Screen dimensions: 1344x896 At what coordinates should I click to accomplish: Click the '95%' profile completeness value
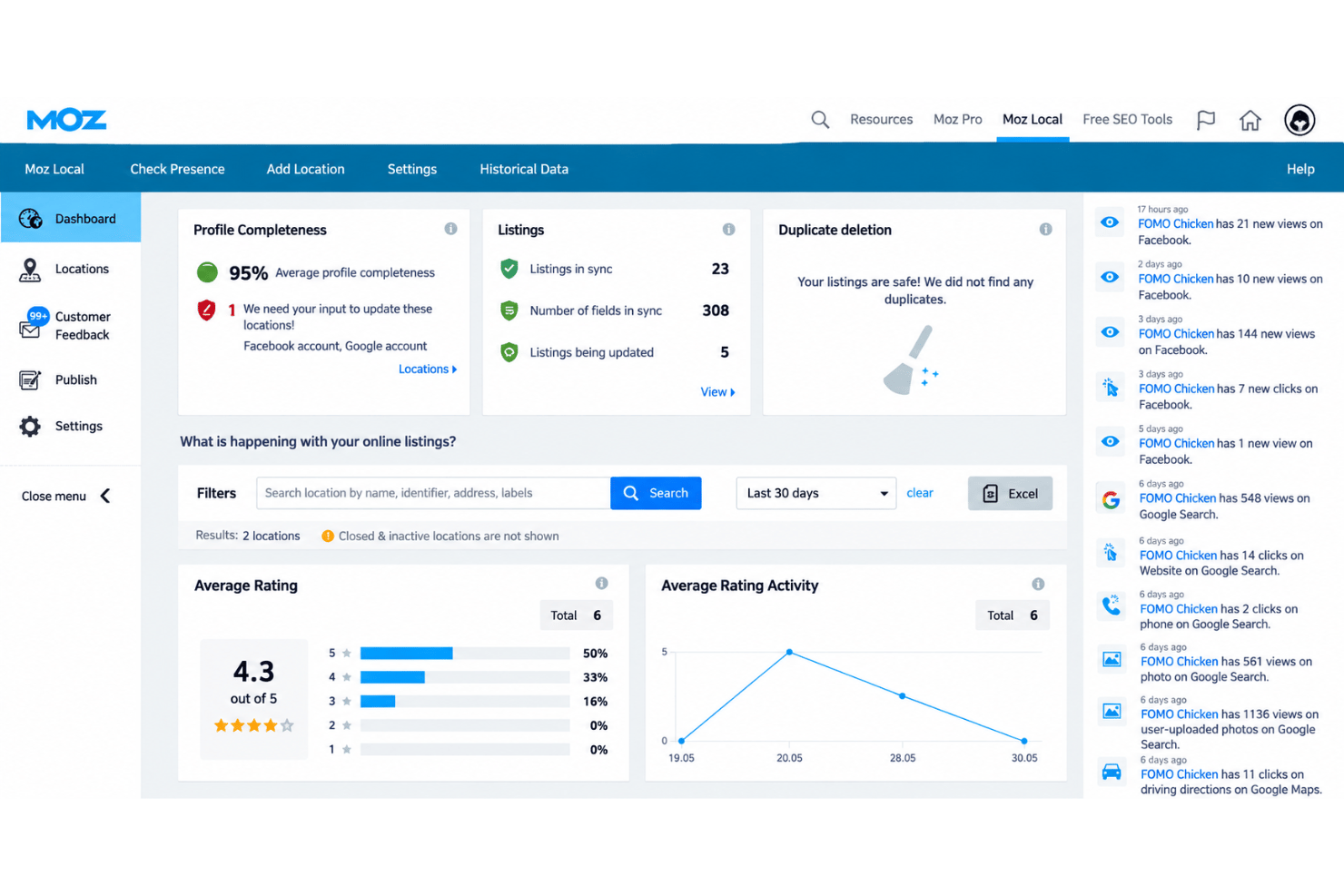[248, 273]
